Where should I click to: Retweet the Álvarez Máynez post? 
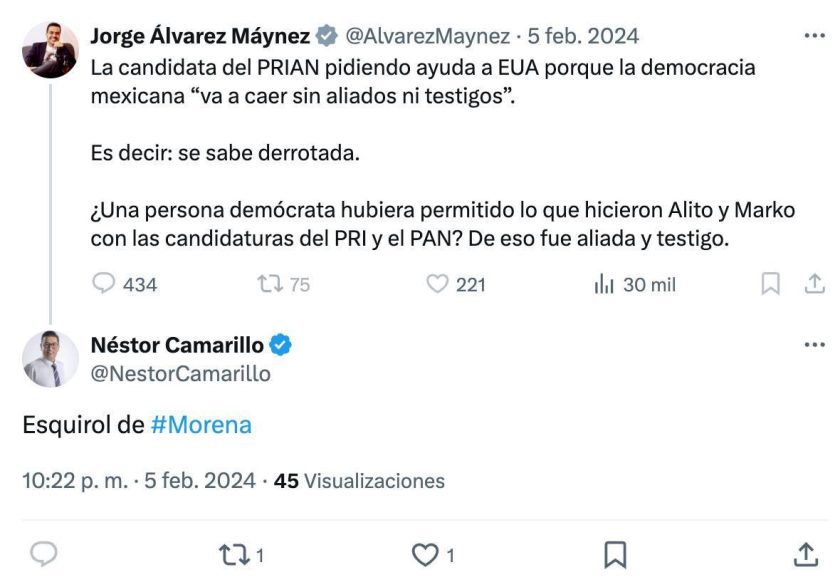270,284
